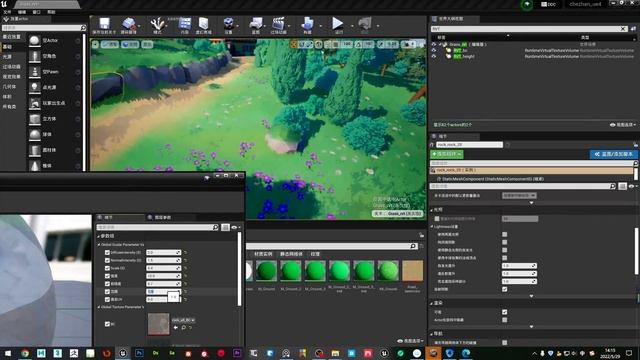
Task: Open the View Options dropdown in World Outliner
Action: pyautogui.click(x=623, y=125)
